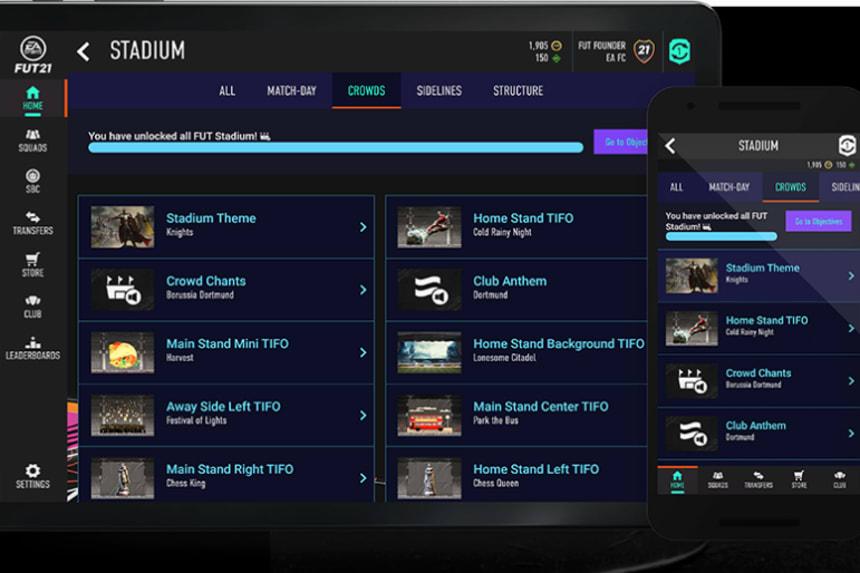The height and width of the screenshot is (573, 860).
Task: Open Home Stand TIFO Cold Rainy Night on tablet
Action: [517, 226]
